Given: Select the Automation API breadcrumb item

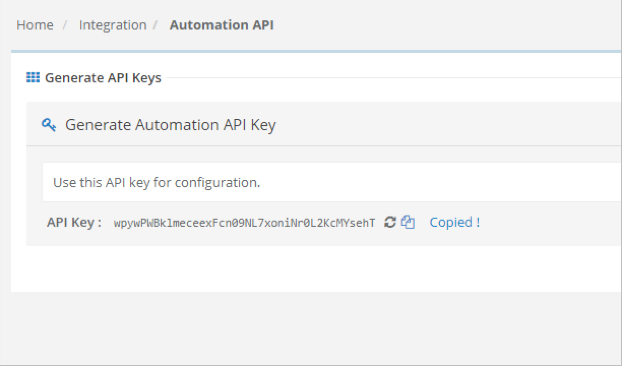Looking at the screenshot, I should click(x=222, y=25).
